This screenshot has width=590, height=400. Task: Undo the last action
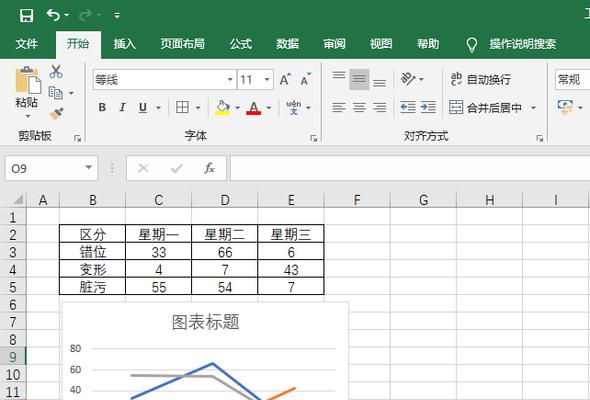[53, 15]
